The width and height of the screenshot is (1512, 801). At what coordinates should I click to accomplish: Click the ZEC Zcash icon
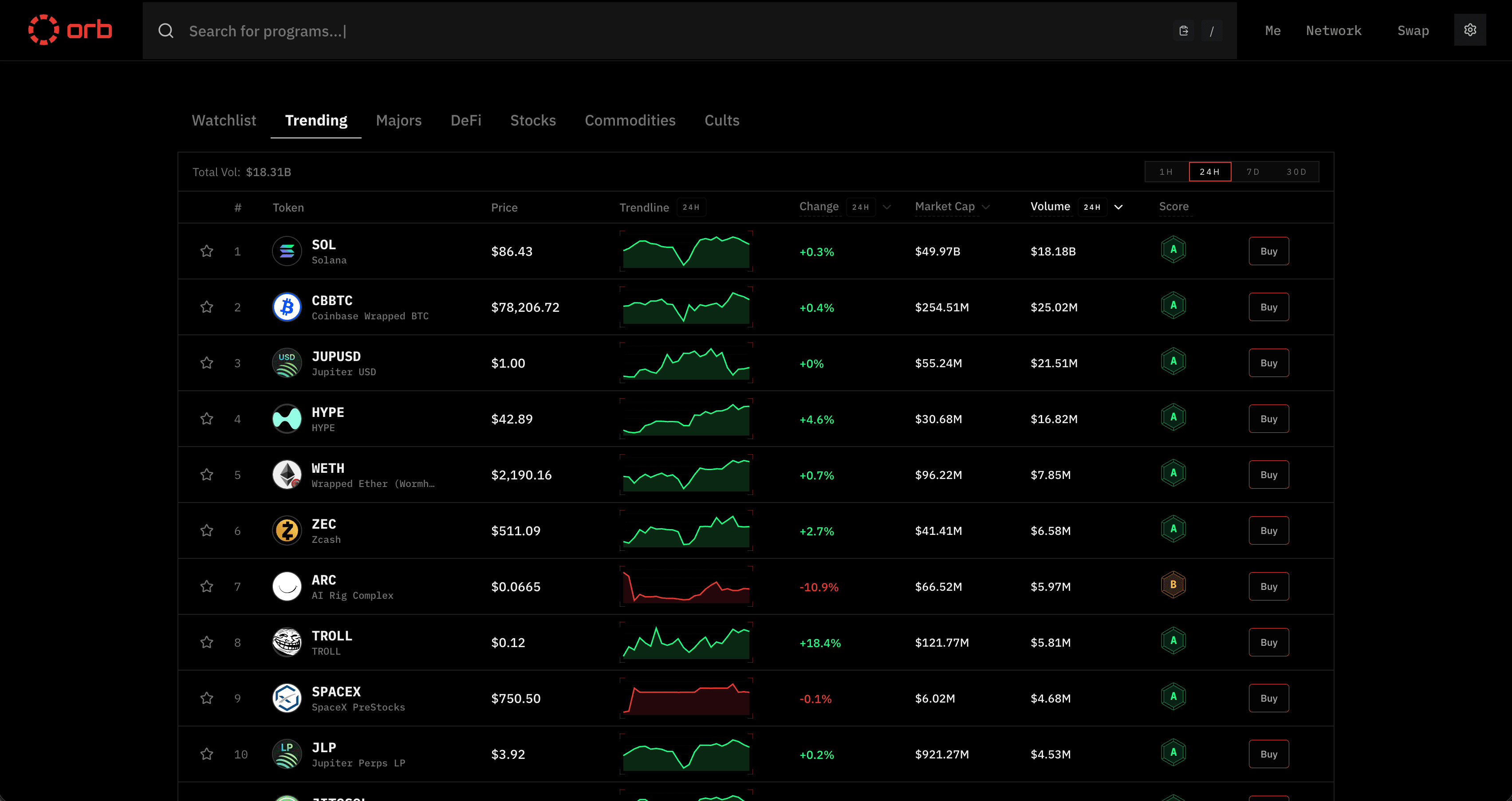pyautogui.click(x=287, y=530)
